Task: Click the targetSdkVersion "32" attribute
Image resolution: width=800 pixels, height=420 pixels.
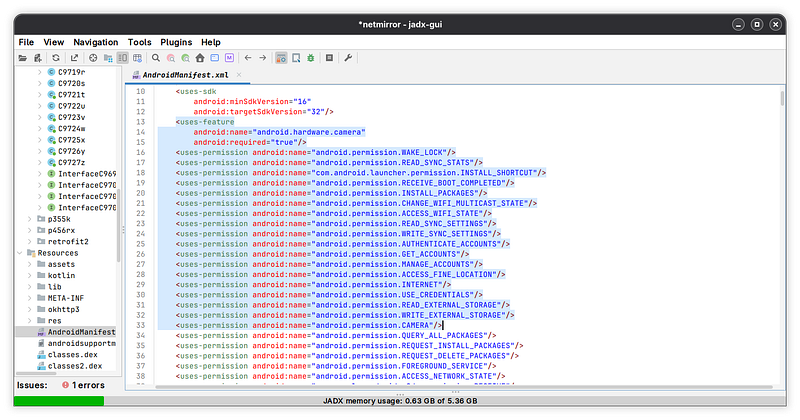Action: point(263,112)
